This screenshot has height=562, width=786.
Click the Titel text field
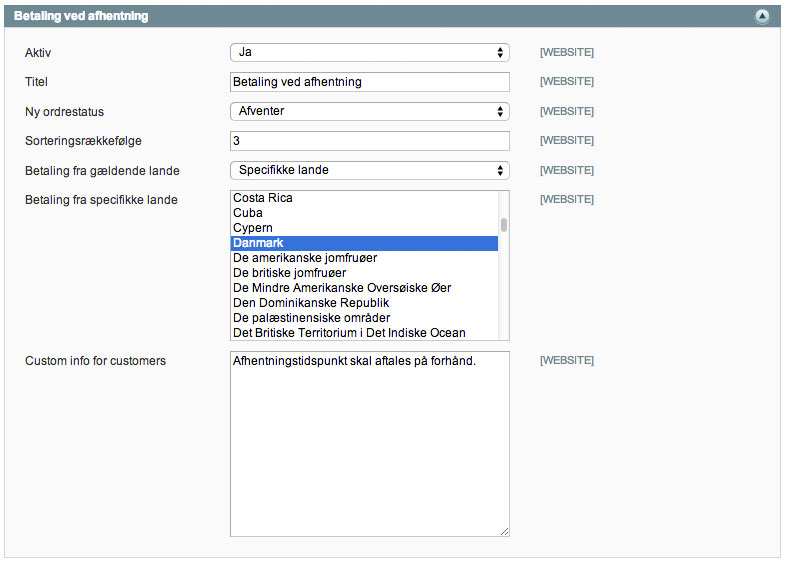[x=369, y=82]
